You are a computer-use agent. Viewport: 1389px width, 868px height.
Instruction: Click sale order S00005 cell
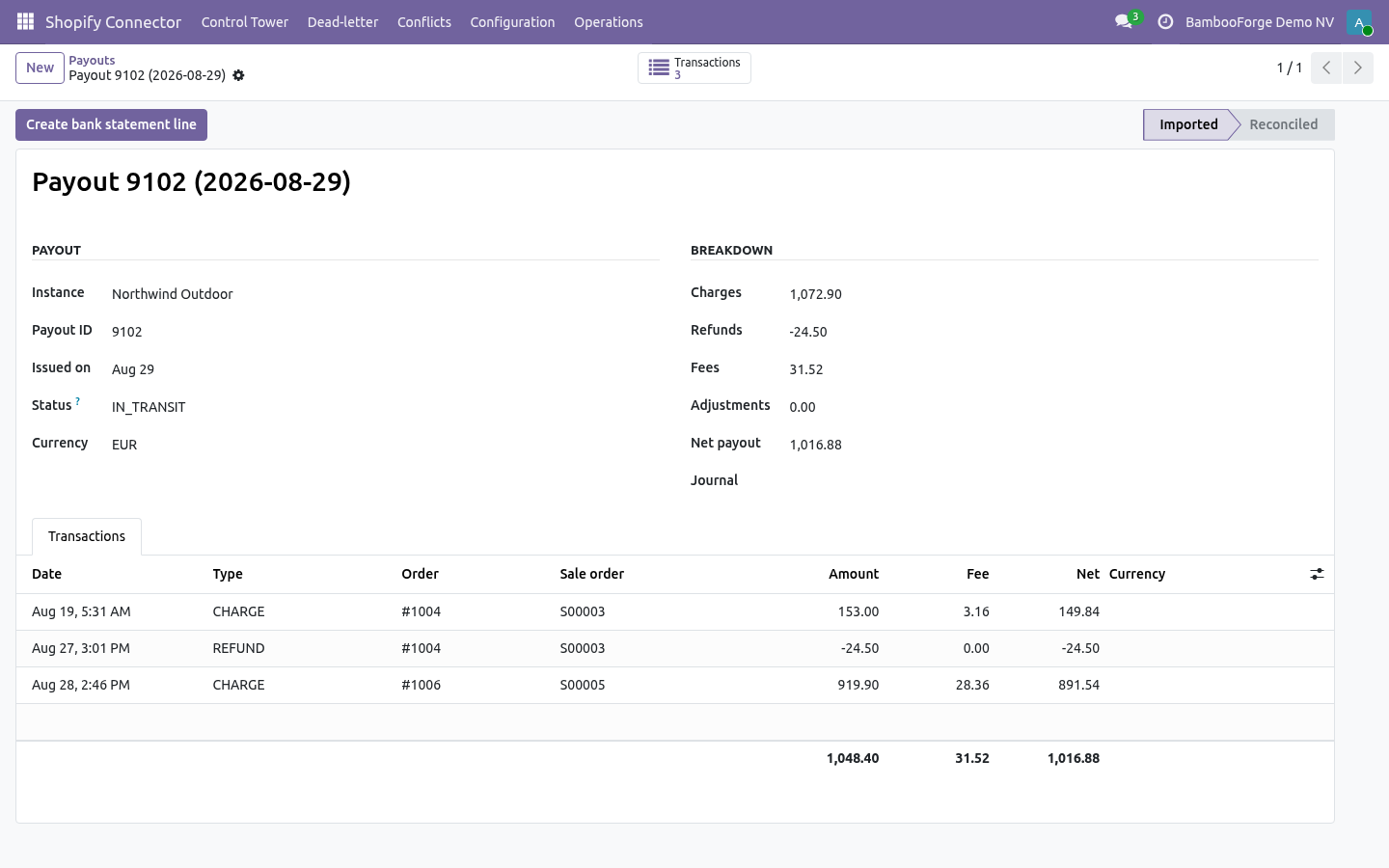click(583, 685)
